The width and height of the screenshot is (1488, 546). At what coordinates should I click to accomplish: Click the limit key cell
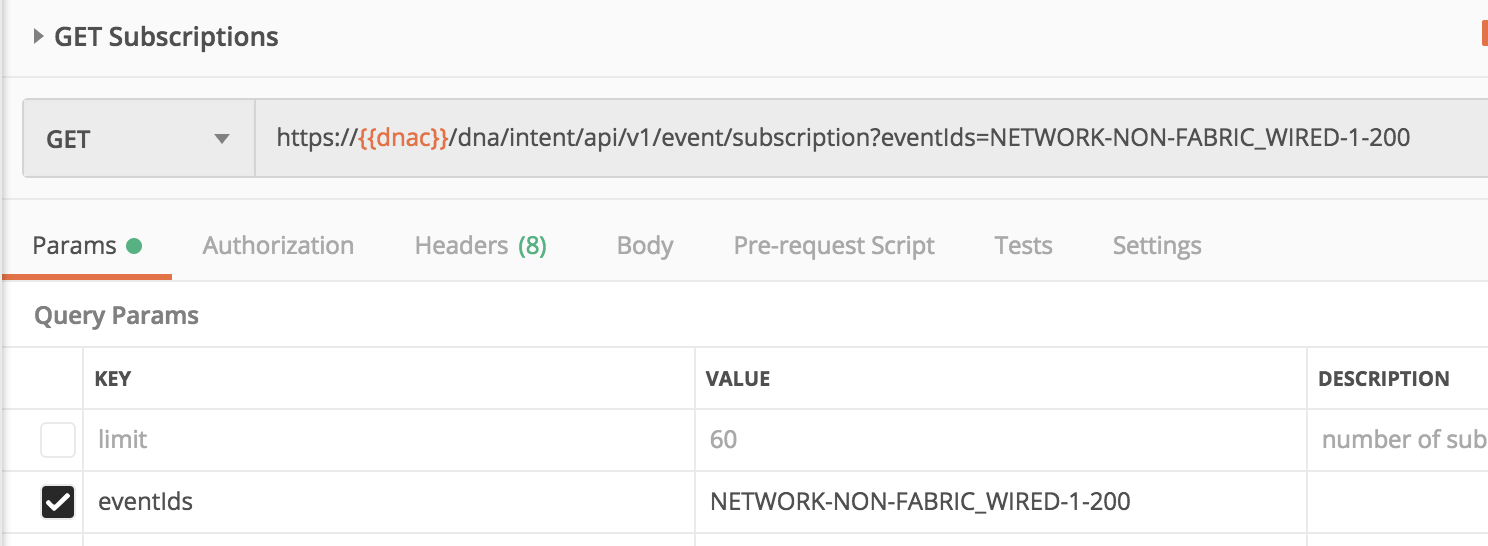[x=388, y=440]
